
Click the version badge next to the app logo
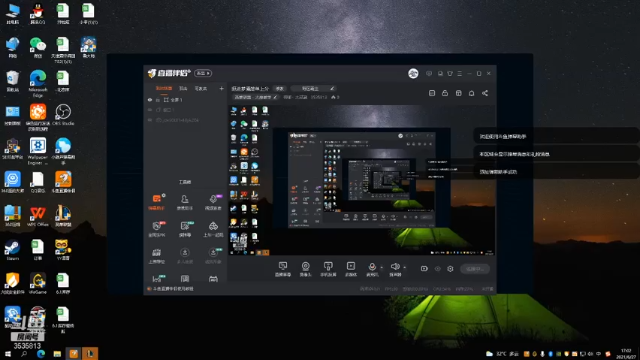(x=203, y=73)
